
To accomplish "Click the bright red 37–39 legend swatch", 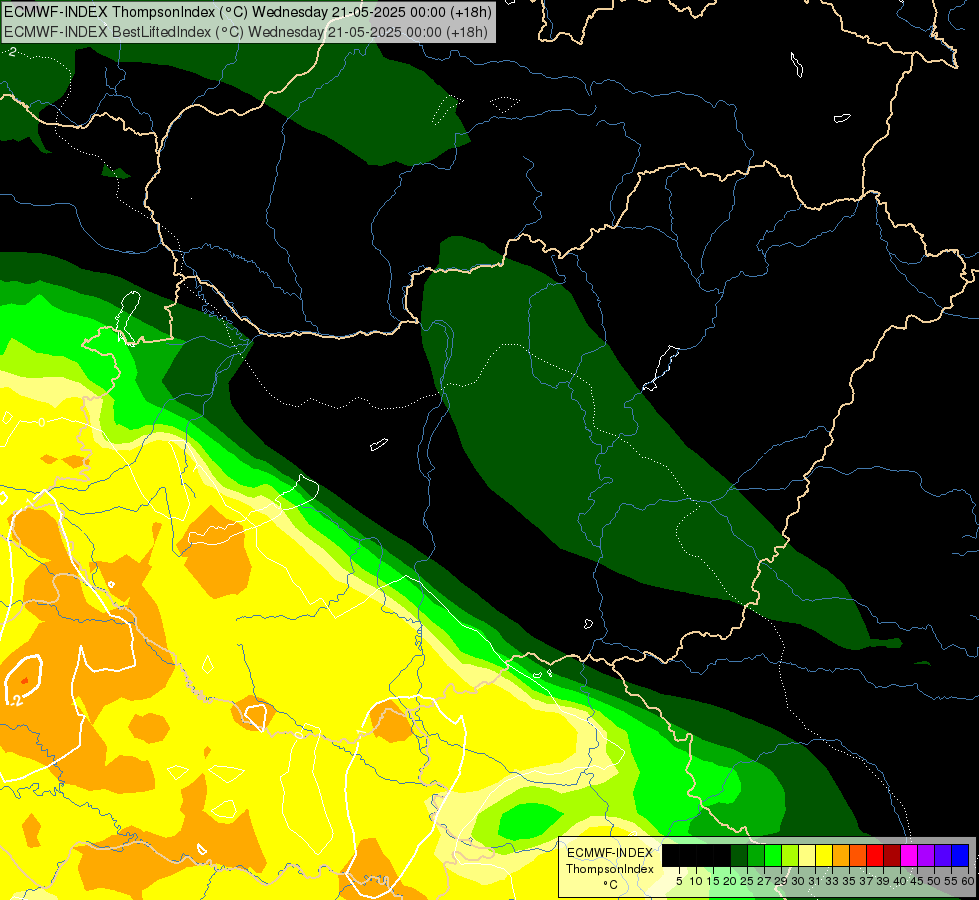I will point(875,855).
